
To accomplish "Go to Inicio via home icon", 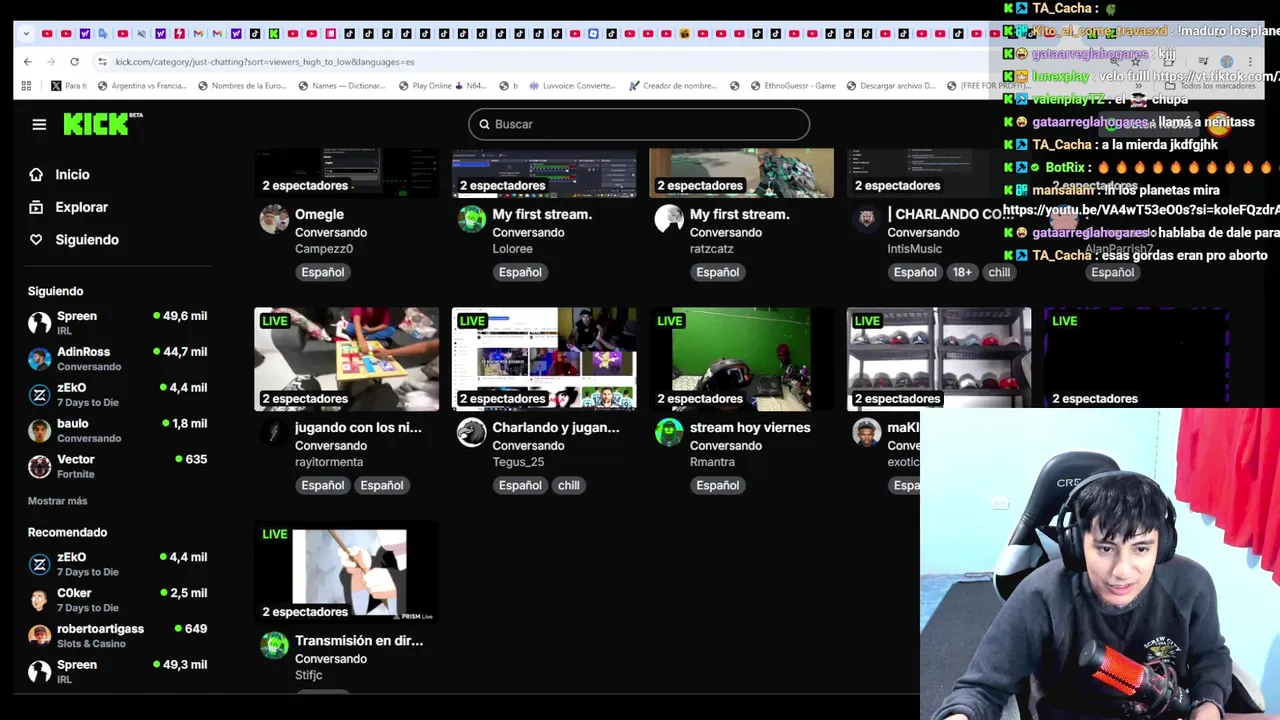I will [x=36, y=174].
